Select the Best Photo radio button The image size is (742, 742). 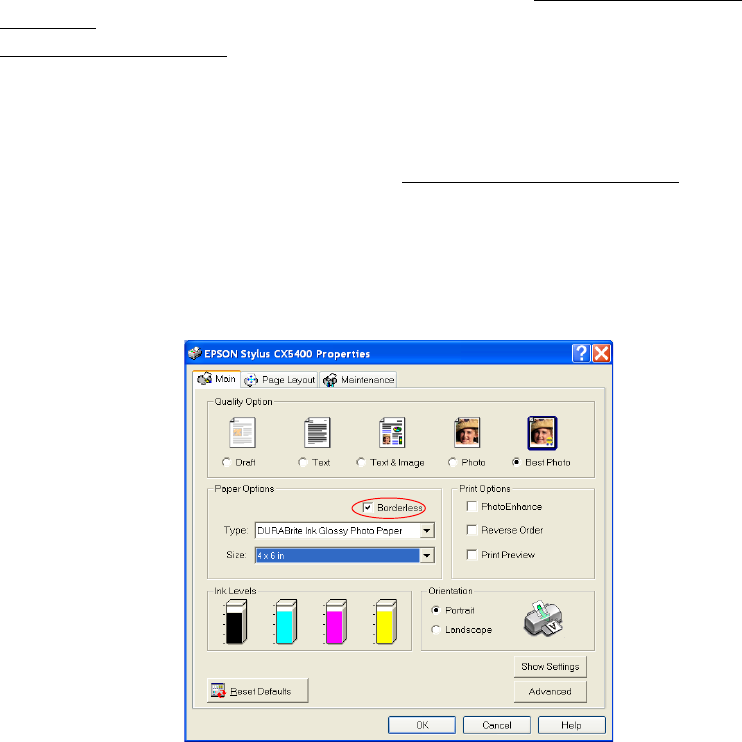pyautogui.click(x=516, y=462)
